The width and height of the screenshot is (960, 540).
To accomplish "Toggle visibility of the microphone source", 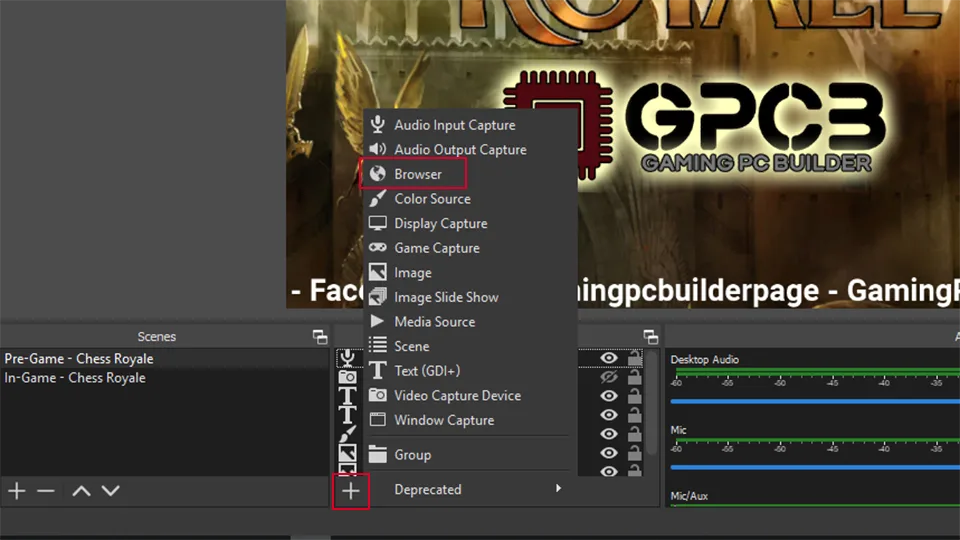I will 609,358.
